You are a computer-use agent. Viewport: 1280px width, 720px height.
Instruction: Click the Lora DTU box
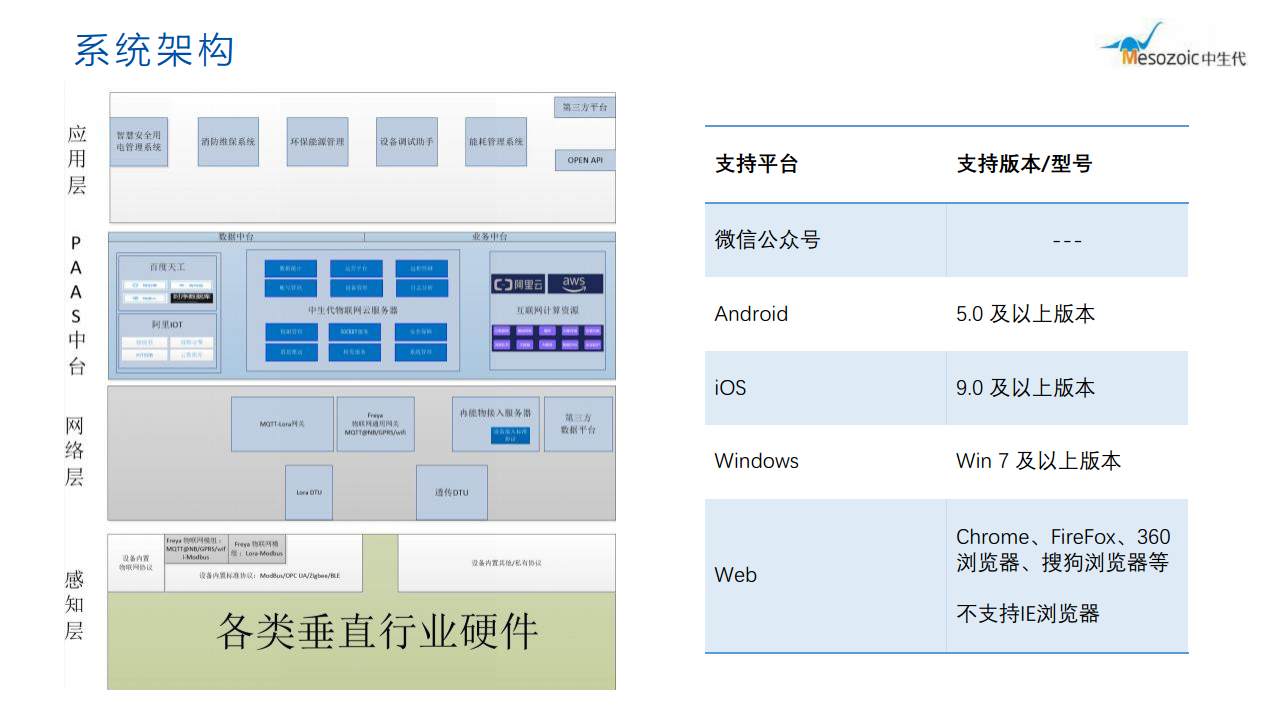pyautogui.click(x=309, y=492)
